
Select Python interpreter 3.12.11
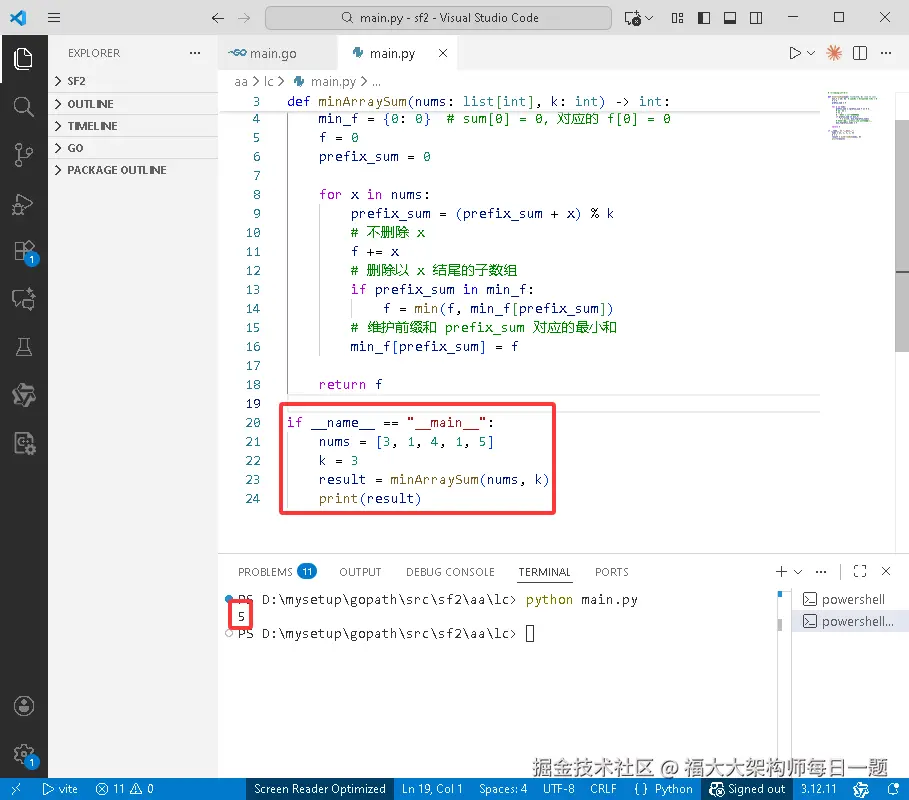tap(819, 789)
